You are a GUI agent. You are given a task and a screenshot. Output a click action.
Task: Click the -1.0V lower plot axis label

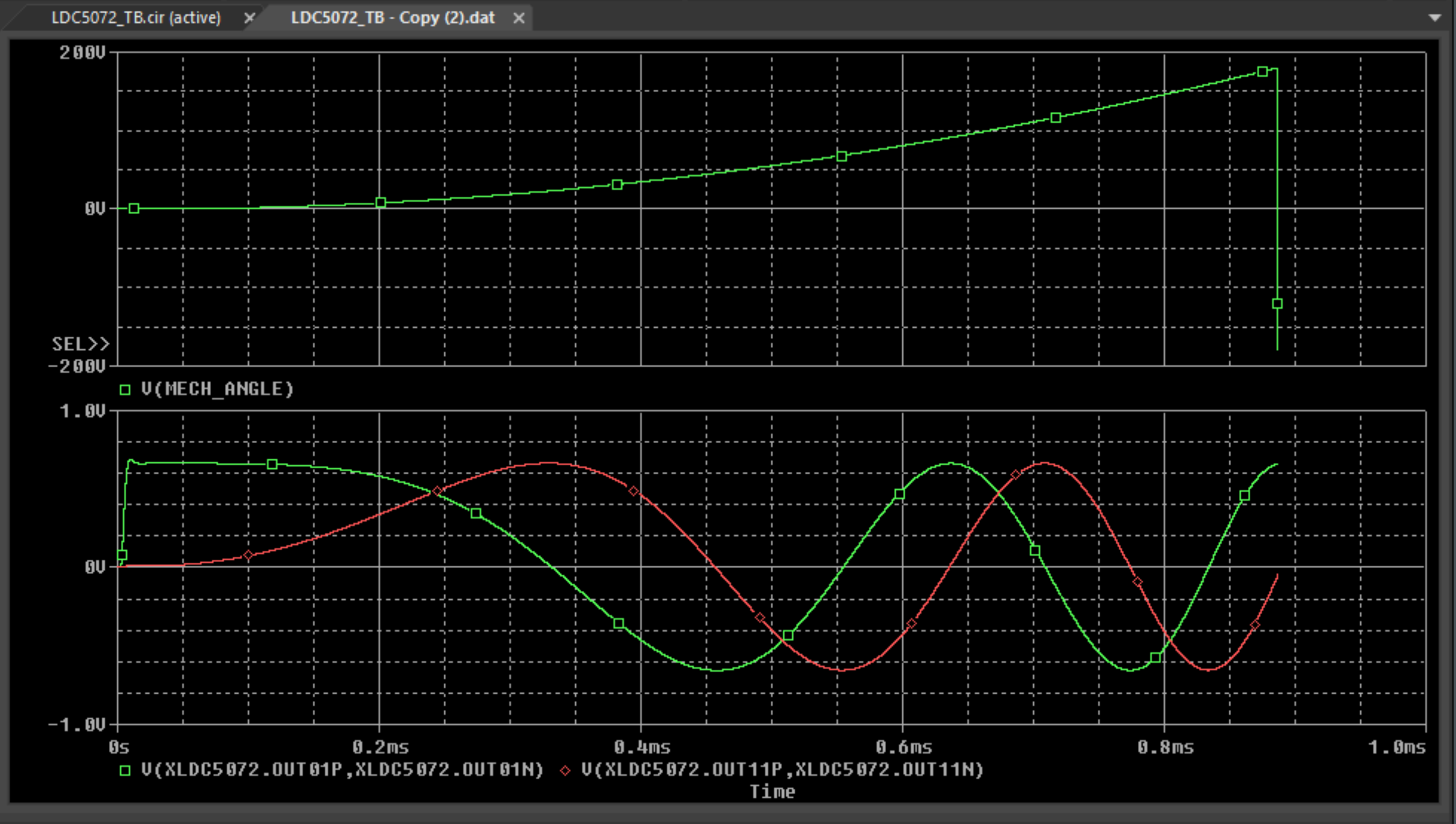click(x=77, y=725)
